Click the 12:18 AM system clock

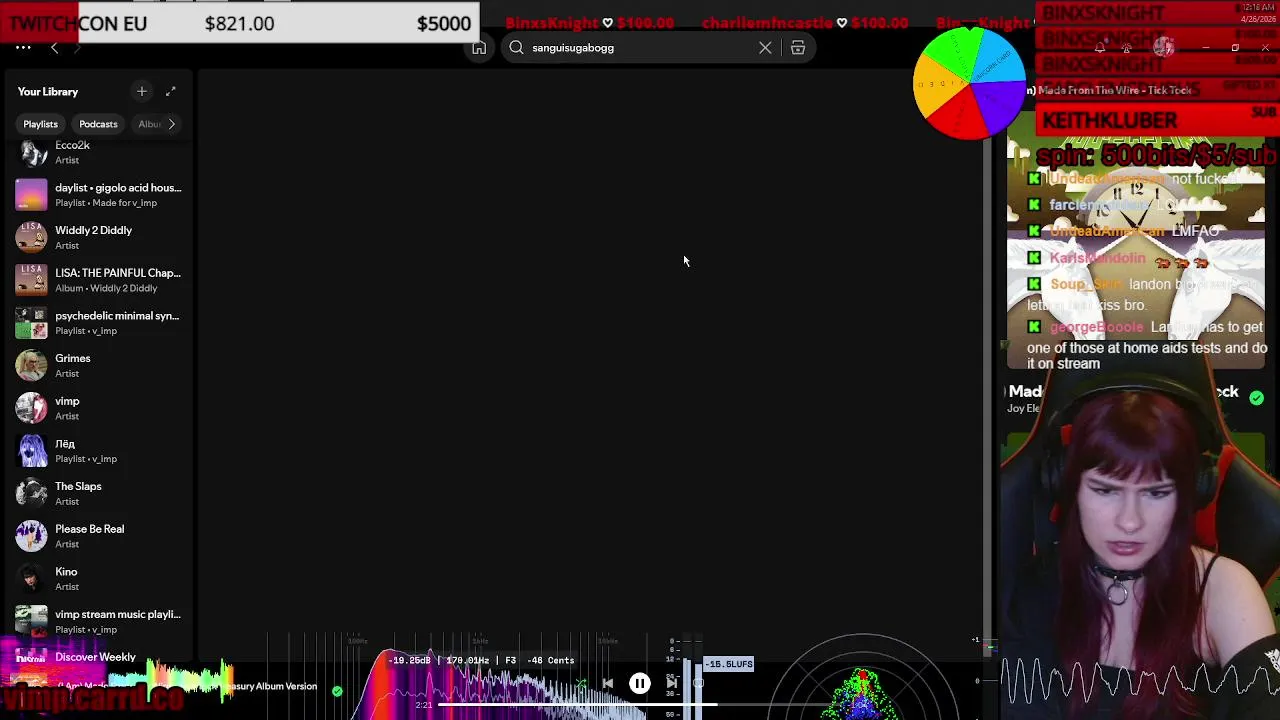(x=1256, y=6)
